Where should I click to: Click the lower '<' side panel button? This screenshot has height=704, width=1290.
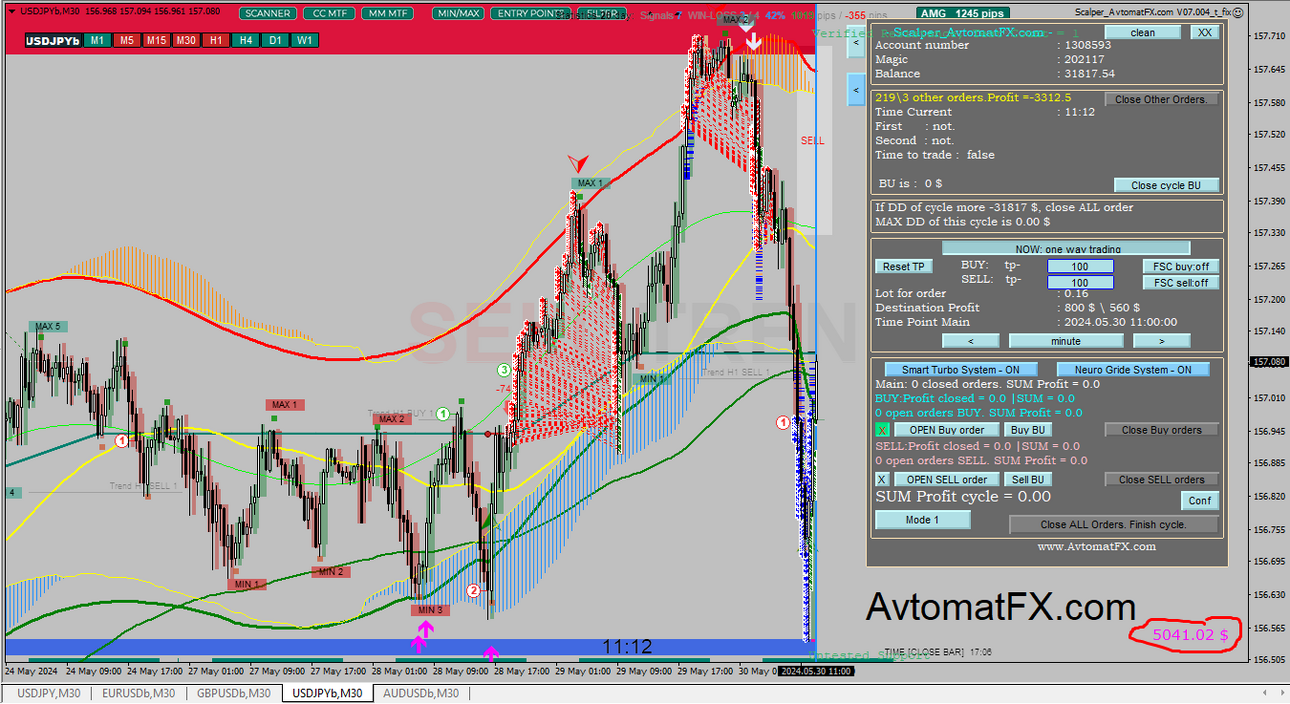click(855, 89)
